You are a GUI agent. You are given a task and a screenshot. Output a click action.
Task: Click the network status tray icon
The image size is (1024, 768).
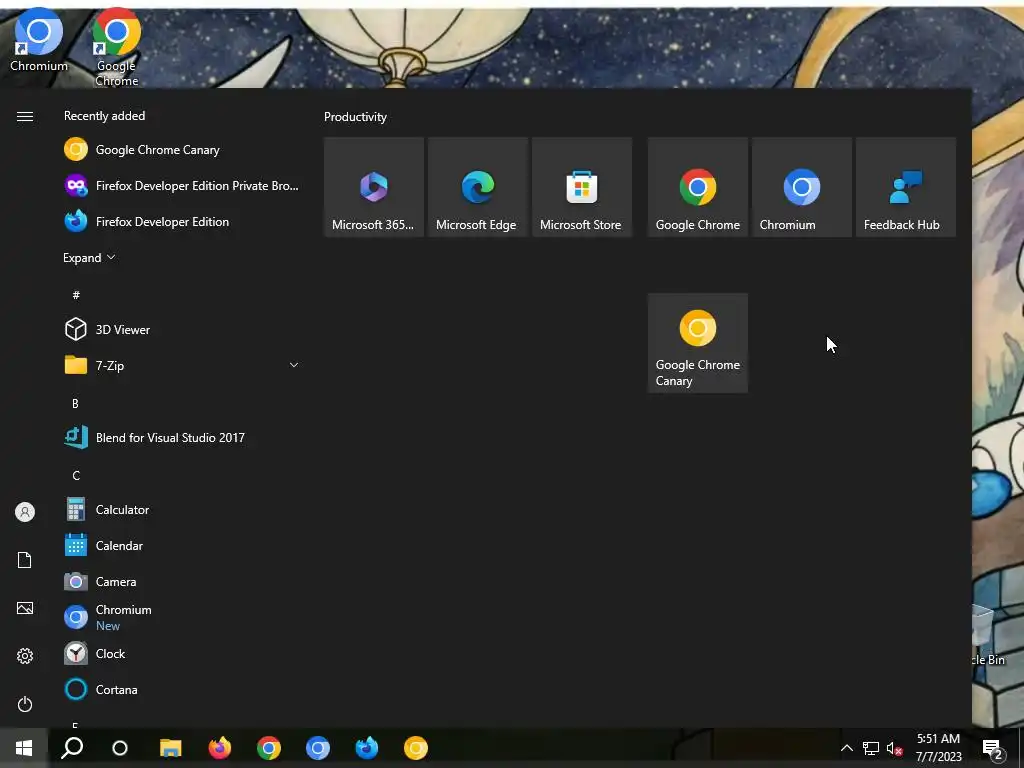(871, 748)
